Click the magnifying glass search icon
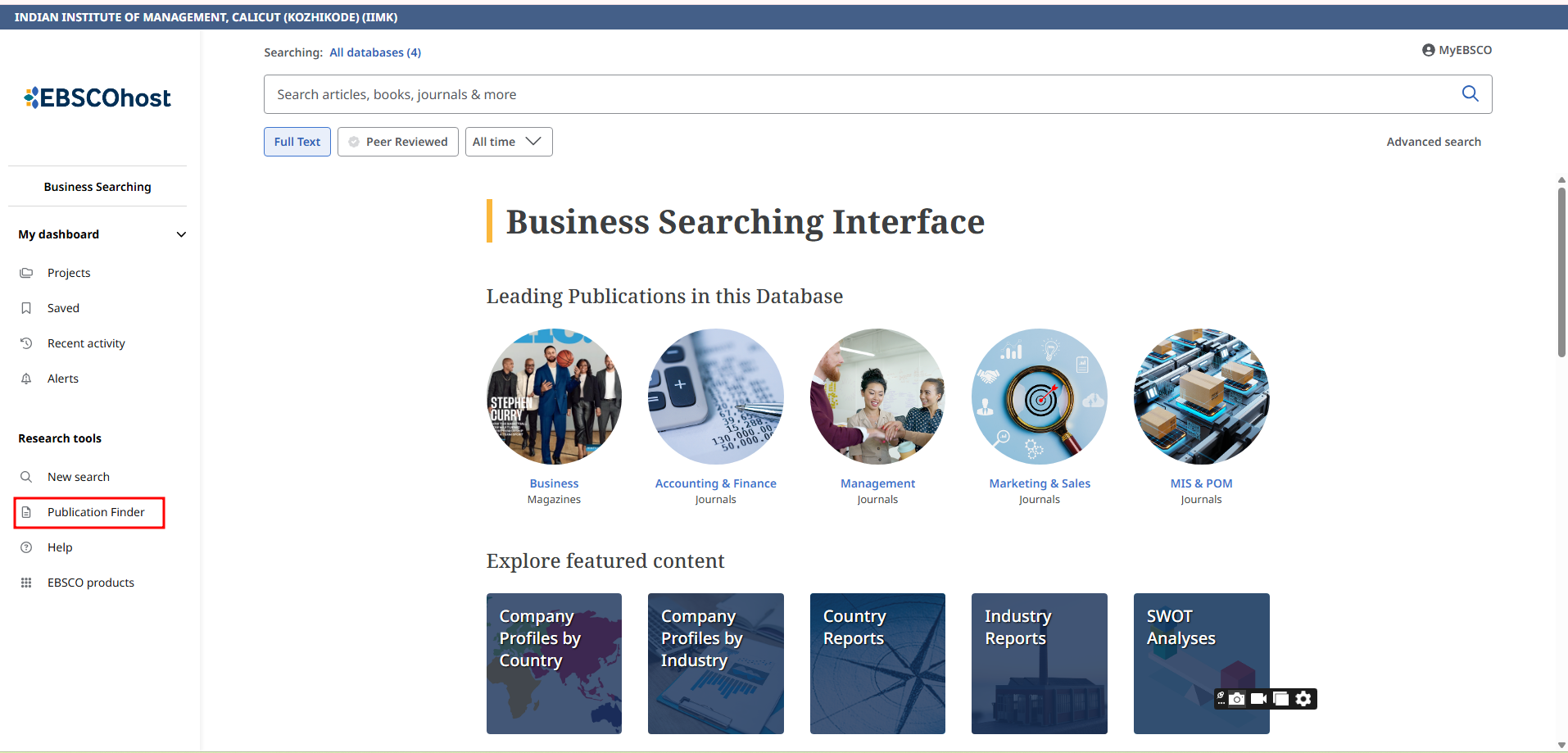Screen dimensions: 1568x753 (x=1470, y=94)
